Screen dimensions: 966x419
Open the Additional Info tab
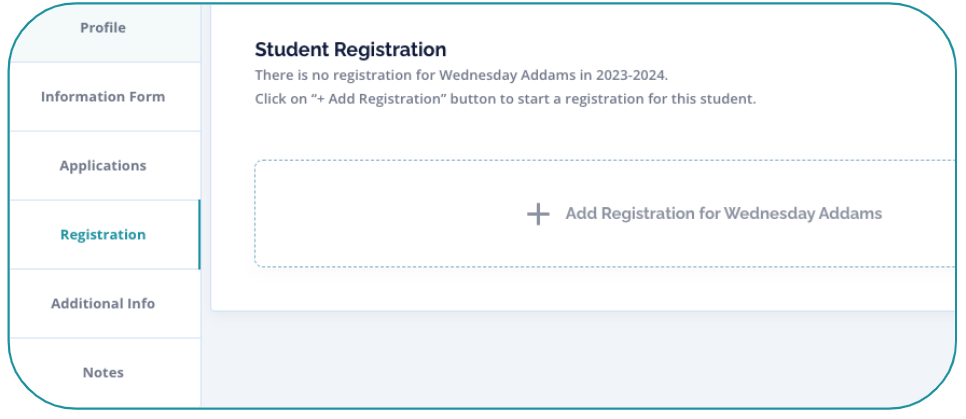click(103, 304)
